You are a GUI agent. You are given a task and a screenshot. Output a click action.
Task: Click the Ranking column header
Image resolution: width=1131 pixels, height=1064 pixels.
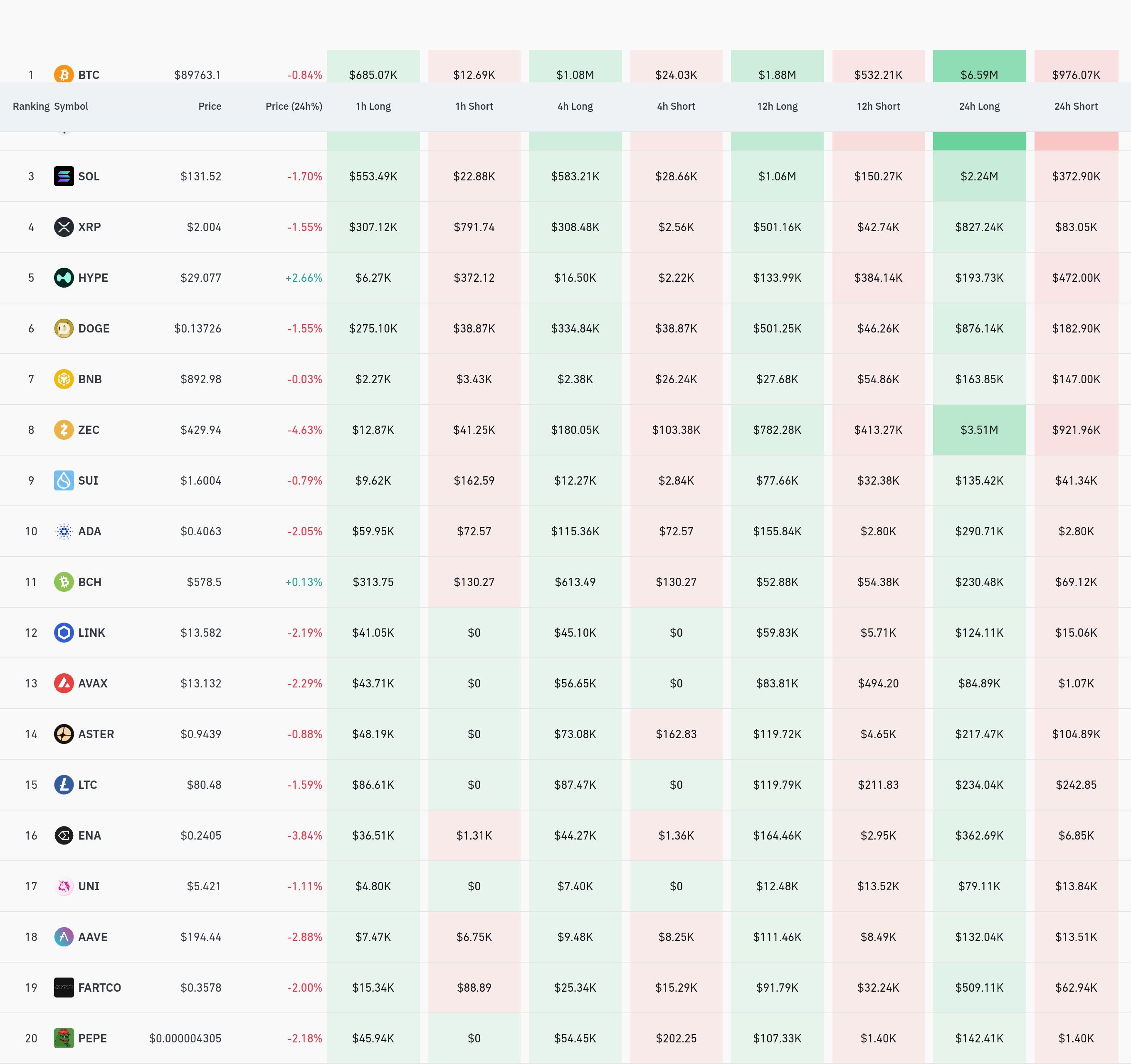(31, 106)
